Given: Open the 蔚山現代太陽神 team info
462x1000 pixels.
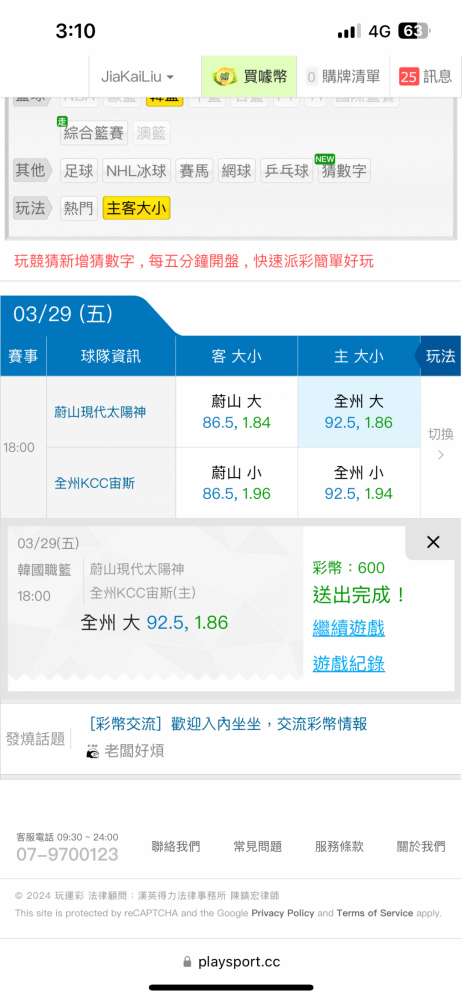Looking at the screenshot, I should (99, 412).
